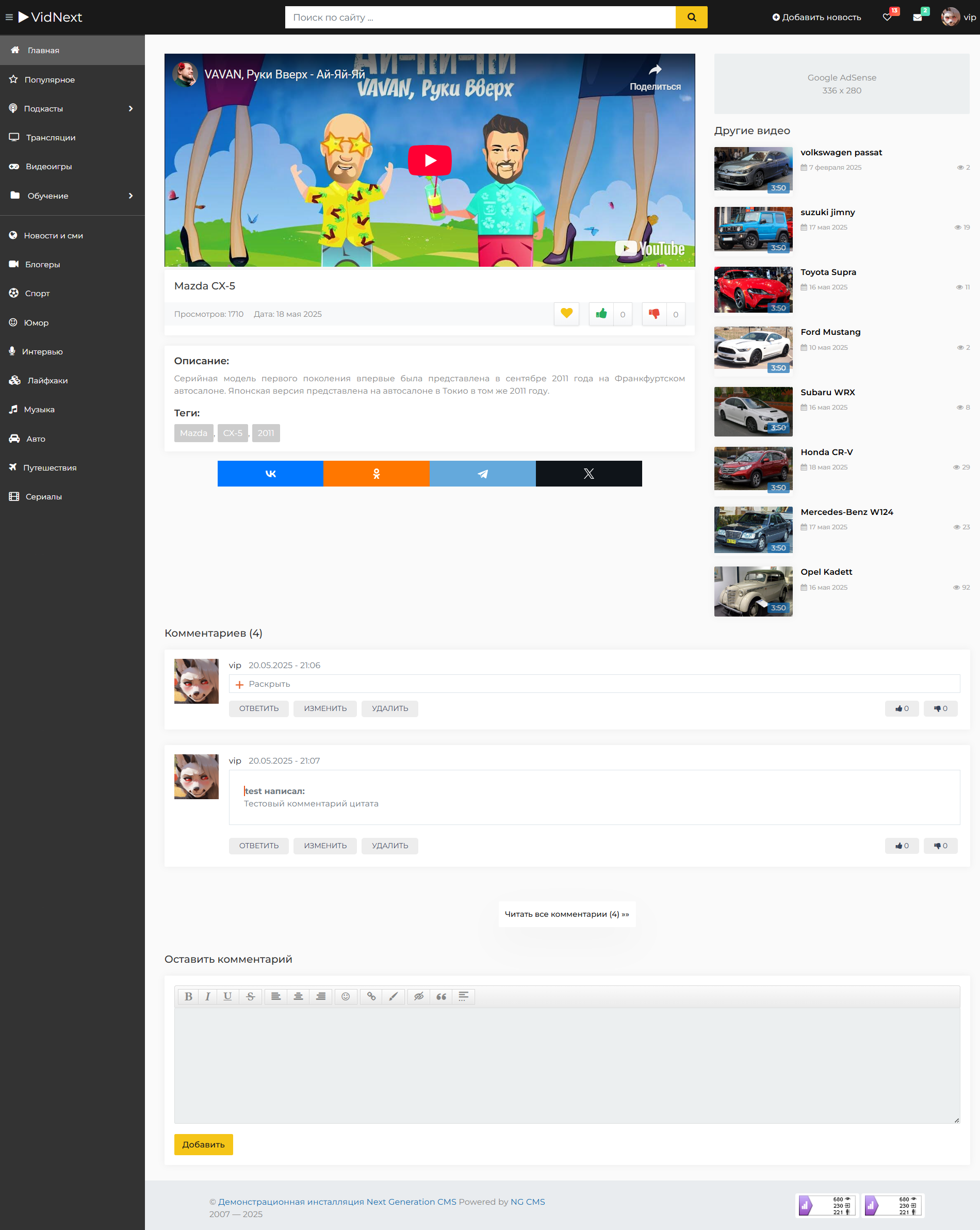Click the 2011 tag
Image resolution: width=980 pixels, height=1230 pixels.
(266, 433)
